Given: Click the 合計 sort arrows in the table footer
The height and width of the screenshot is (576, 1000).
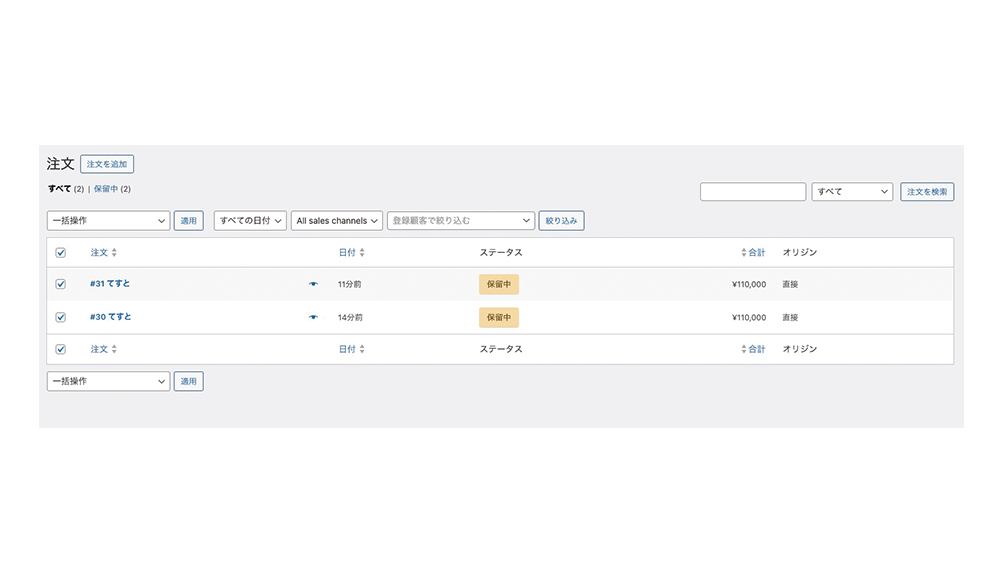Looking at the screenshot, I should [x=744, y=350].
